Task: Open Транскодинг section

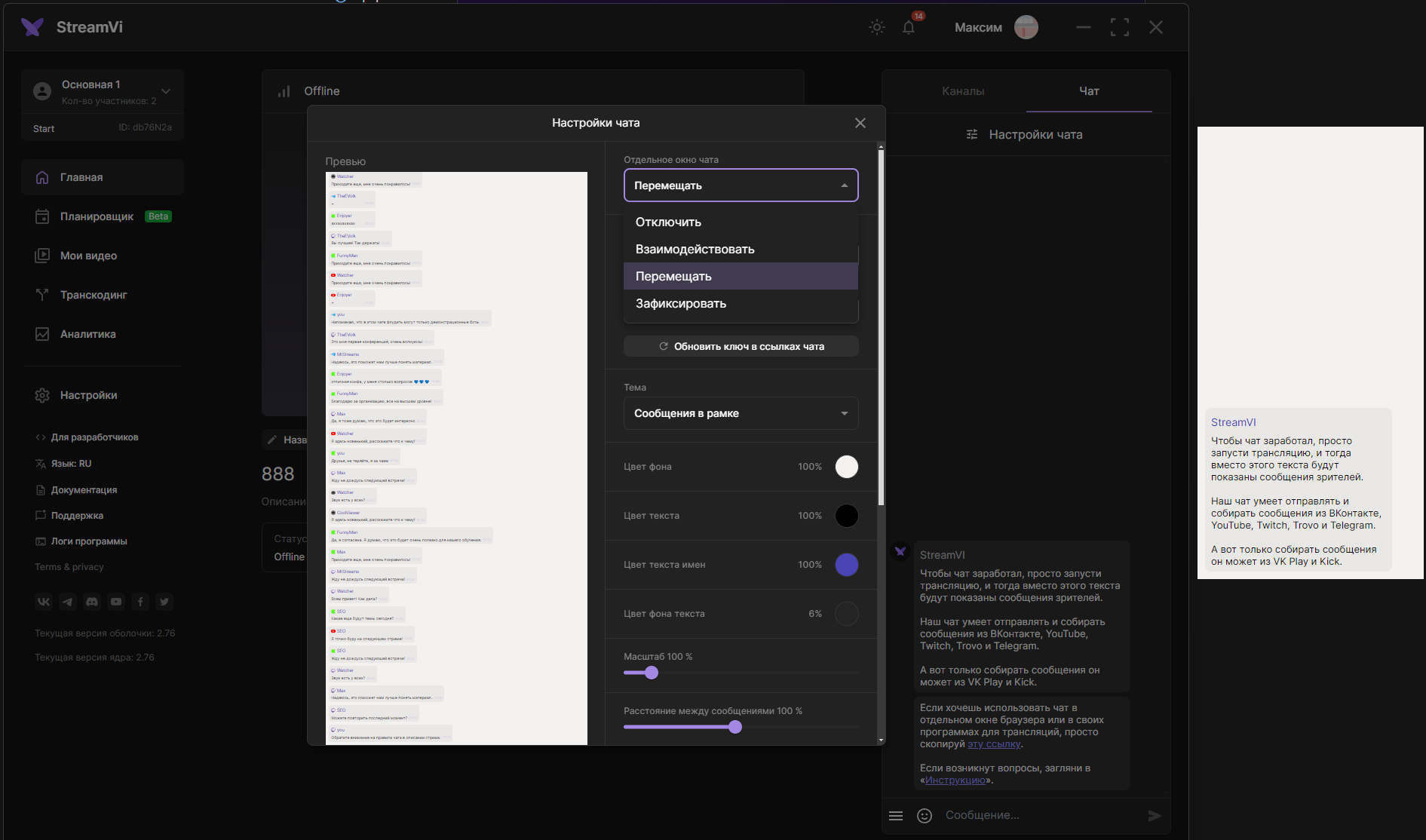Action: [x=103, y=295]
